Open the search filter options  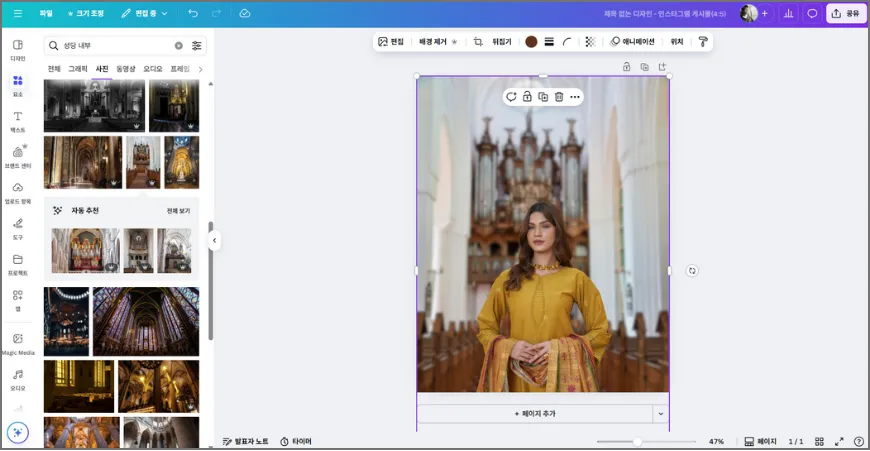pos(196,45)
